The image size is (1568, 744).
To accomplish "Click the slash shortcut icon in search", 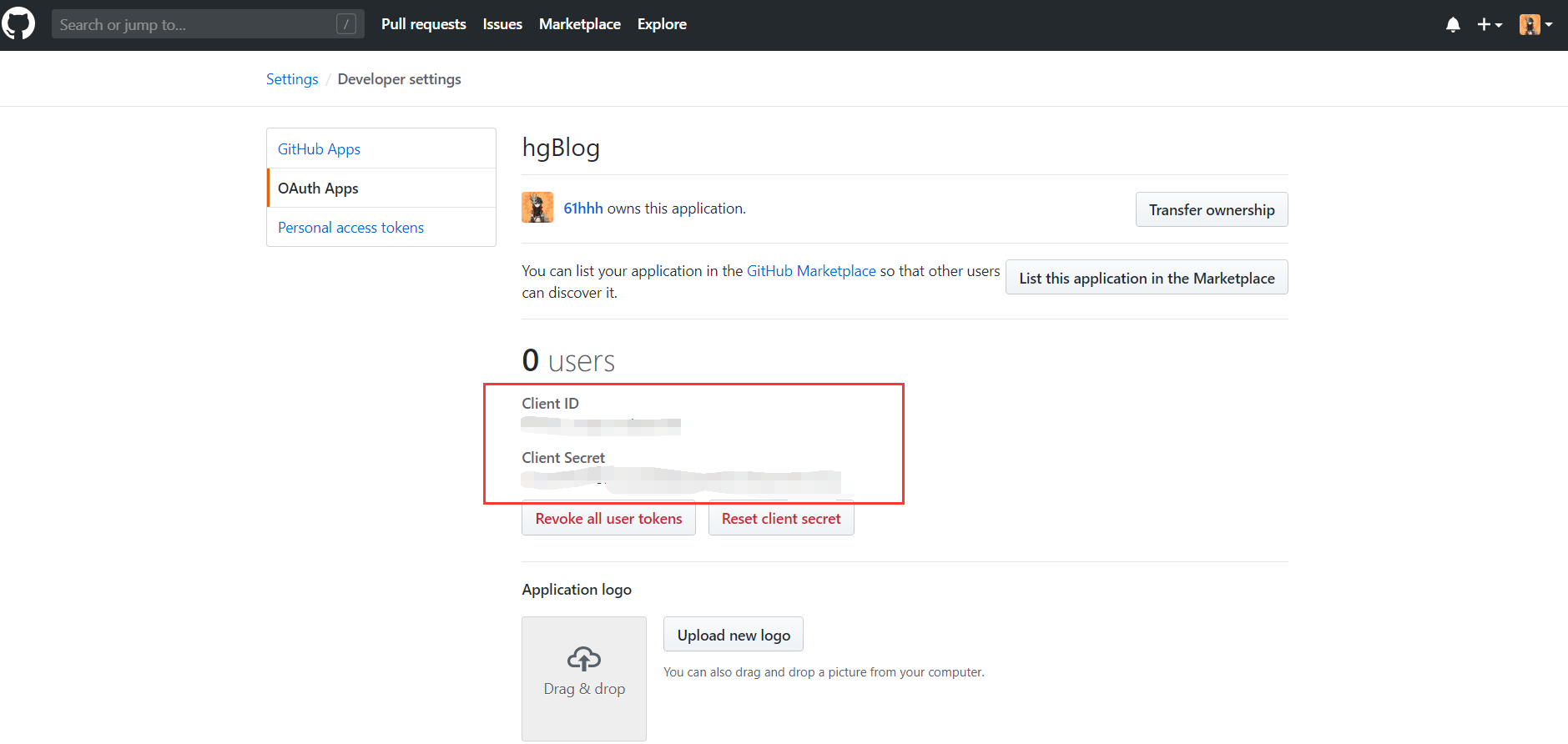I will click(x=346, y=24).
